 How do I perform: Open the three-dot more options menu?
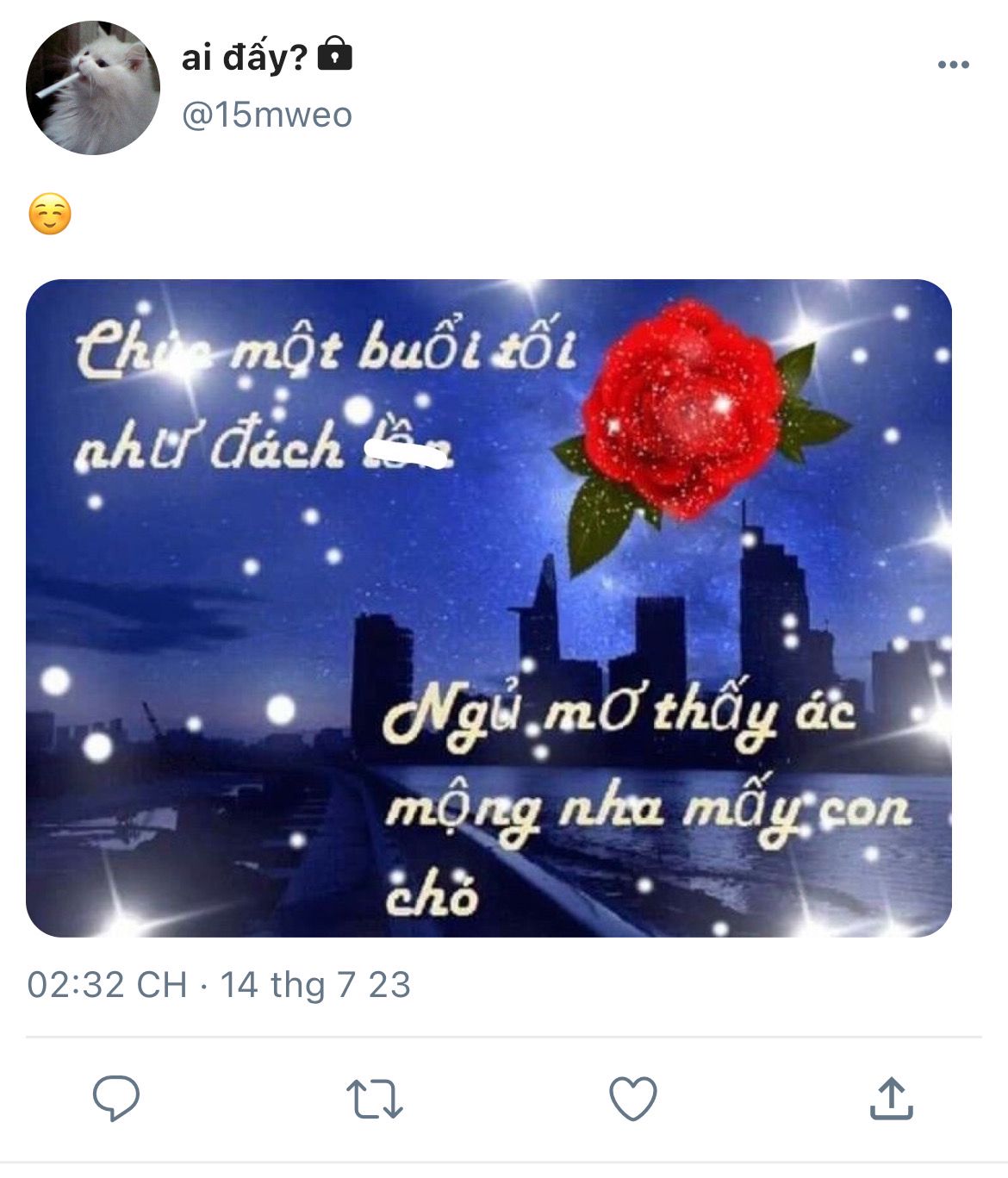(x=953, y=65)
